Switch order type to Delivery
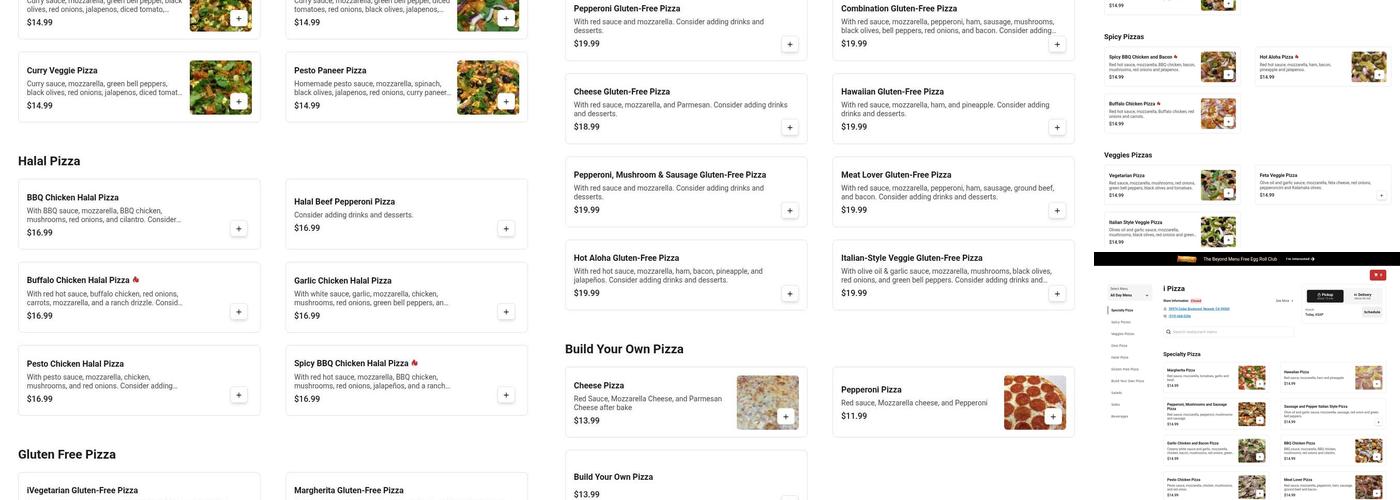The height and width of the screenshot is (500, 1400). coord(1362,296)
